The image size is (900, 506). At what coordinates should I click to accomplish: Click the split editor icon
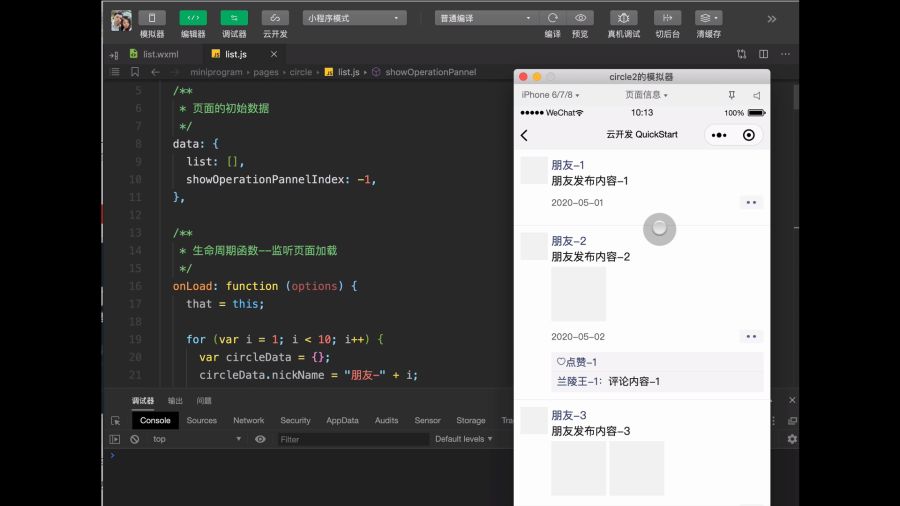[x=763, y=54]
